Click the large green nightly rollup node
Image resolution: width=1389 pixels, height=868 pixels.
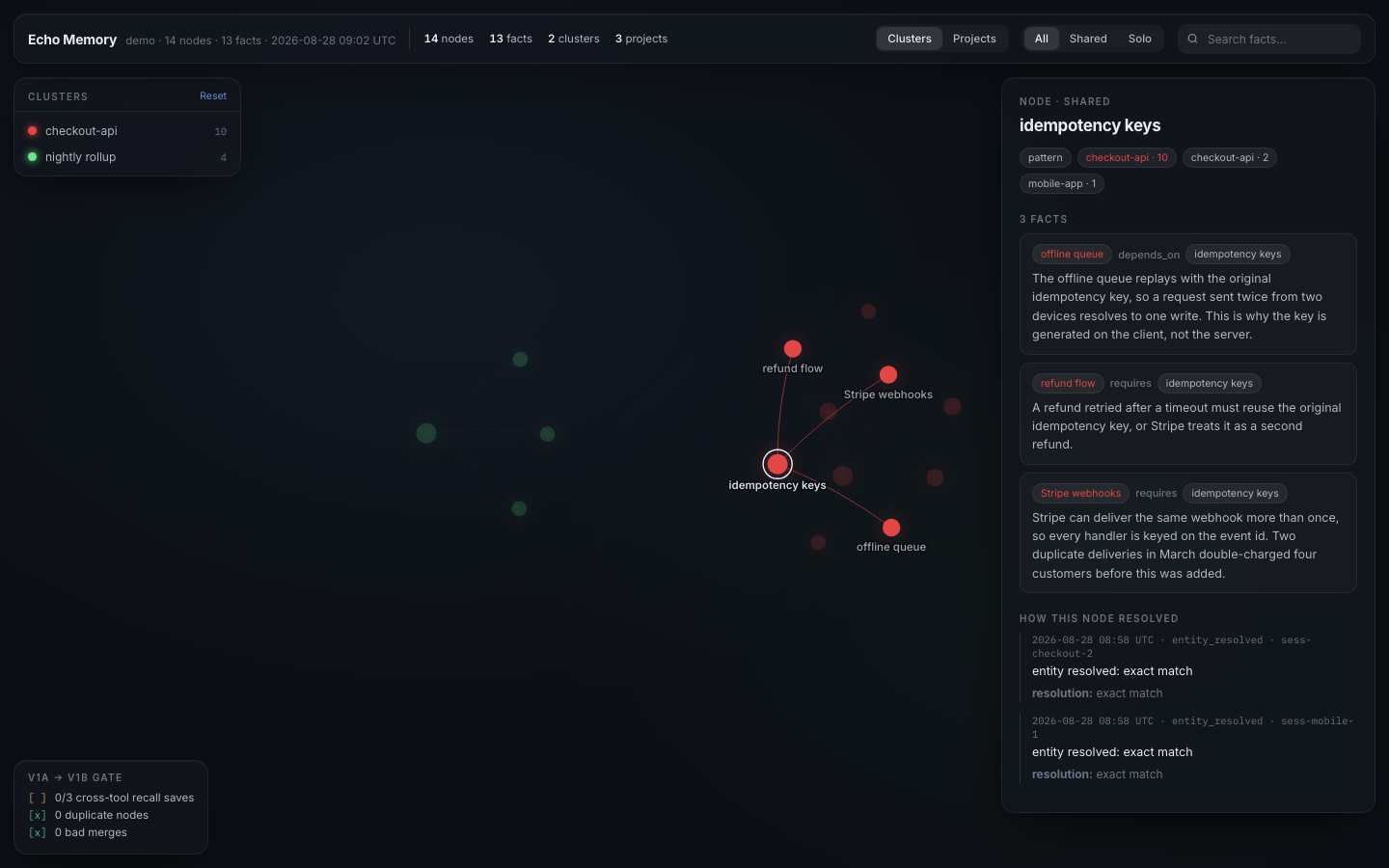426,433
